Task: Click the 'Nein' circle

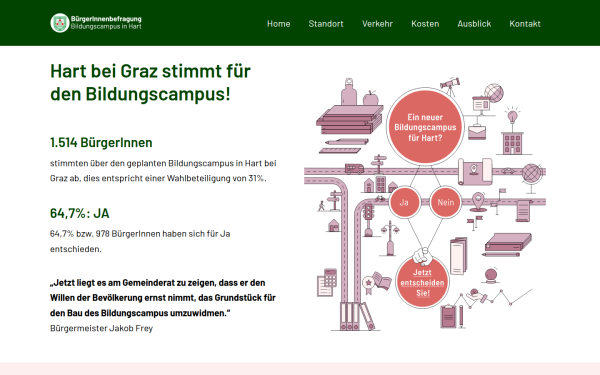Action: coord(445,202)
